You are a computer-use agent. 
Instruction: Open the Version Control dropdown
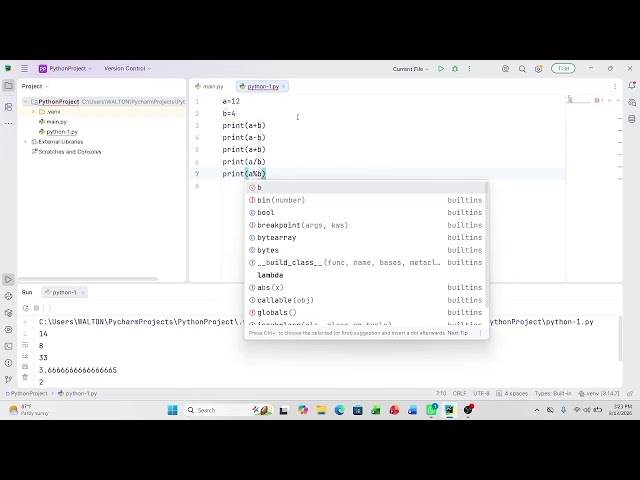[x=127, y=69]
